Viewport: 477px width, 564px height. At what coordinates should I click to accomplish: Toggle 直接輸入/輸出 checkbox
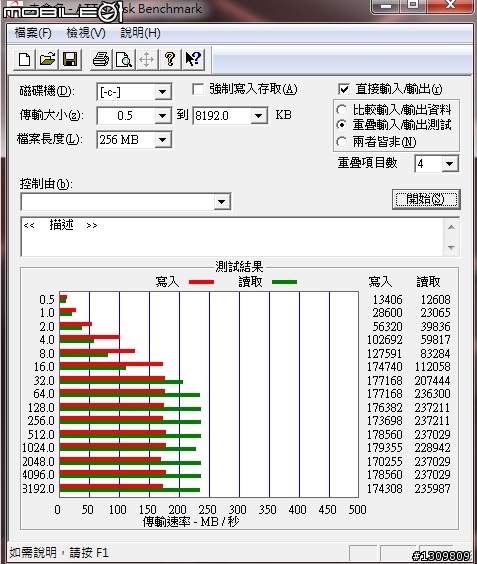[344, 89]
